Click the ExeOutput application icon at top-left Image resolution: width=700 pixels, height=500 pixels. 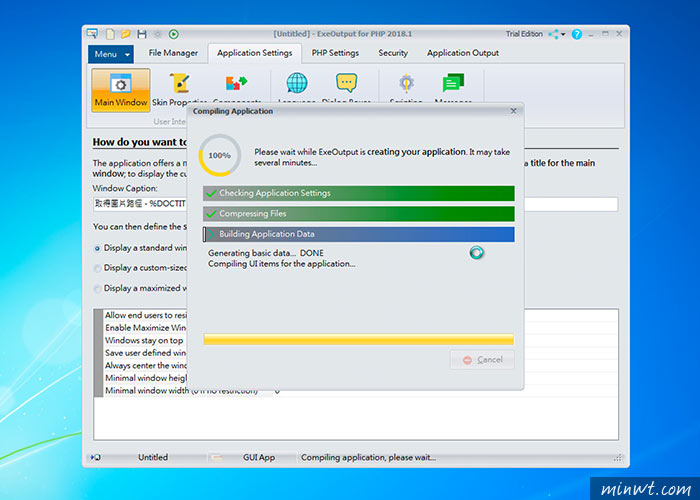tap(92, 33)
